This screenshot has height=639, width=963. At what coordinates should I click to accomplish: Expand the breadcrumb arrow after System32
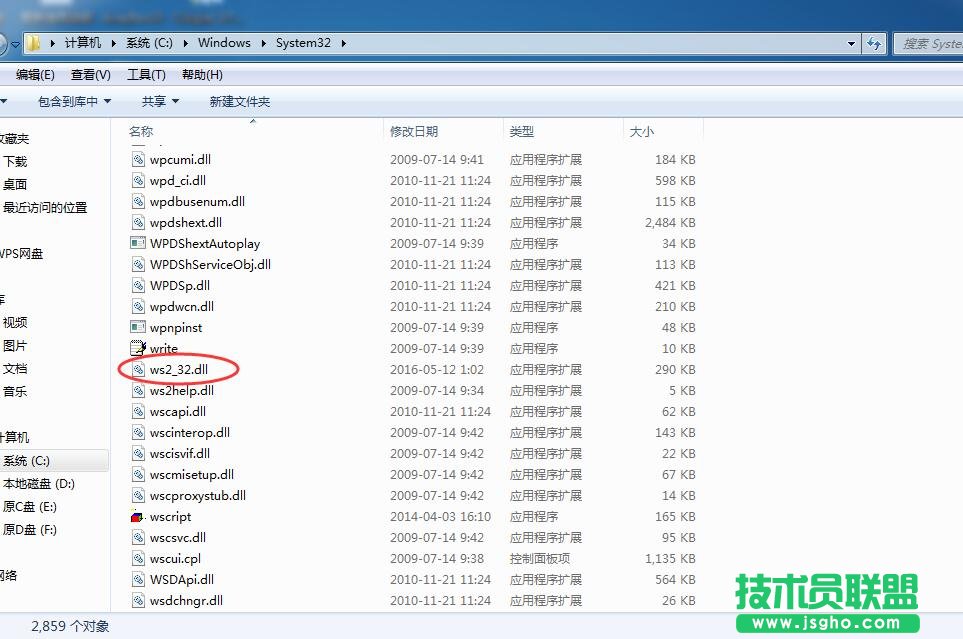[x=344, y=43]
